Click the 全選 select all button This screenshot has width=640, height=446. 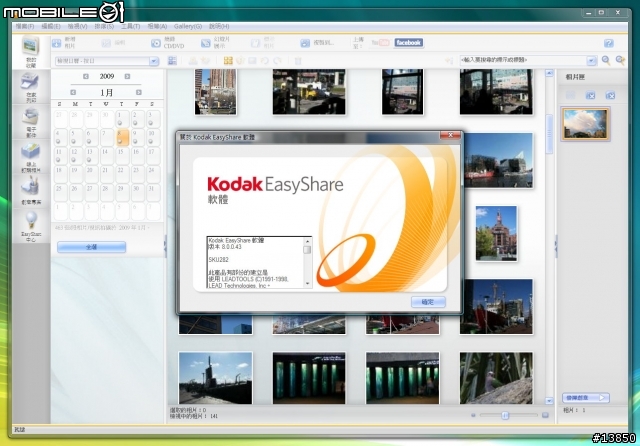[91, 247]
